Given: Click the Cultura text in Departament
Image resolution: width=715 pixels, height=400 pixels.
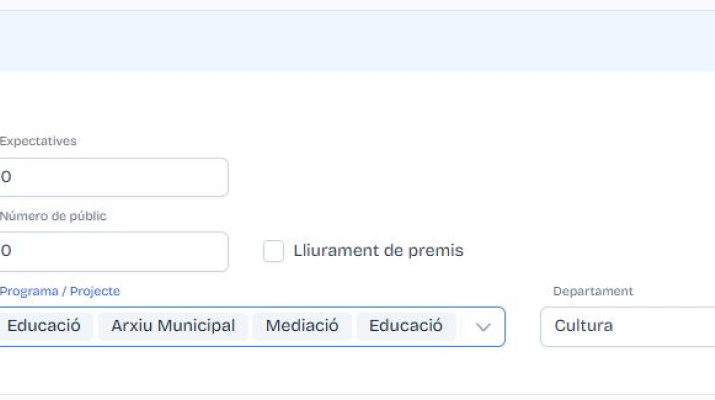Looking at the screenshot, I should [x=583, y=327].
